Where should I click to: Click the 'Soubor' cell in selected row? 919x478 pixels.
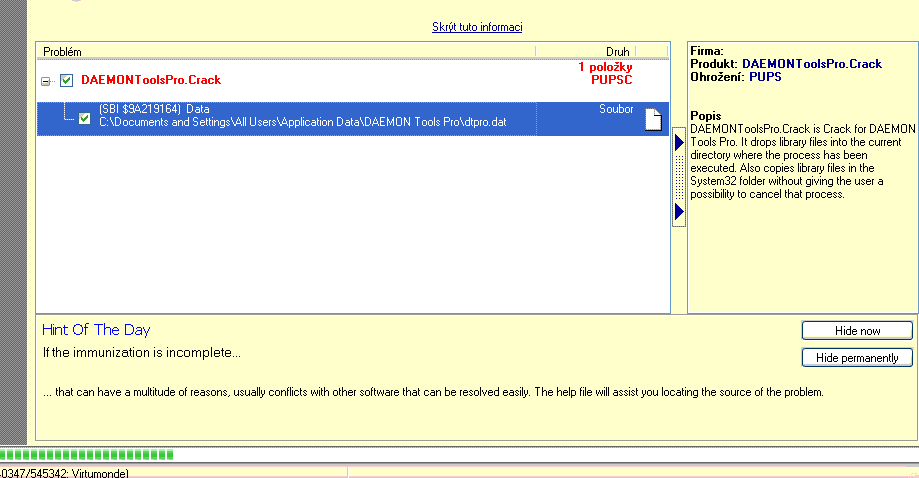click(x=615, y=109)
